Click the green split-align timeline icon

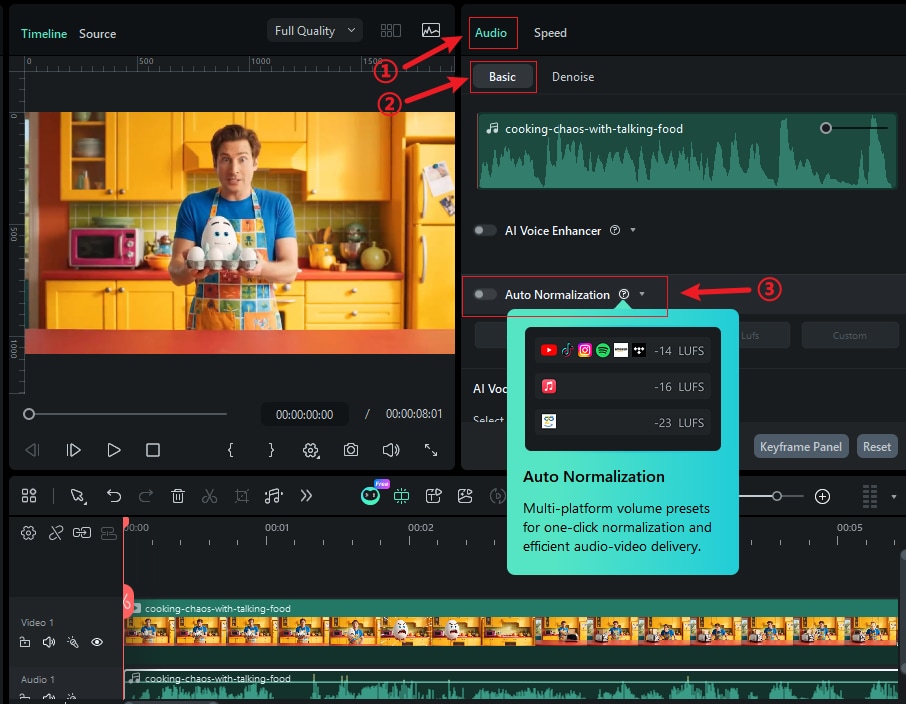pyautogui.click(x=401, y=496)
